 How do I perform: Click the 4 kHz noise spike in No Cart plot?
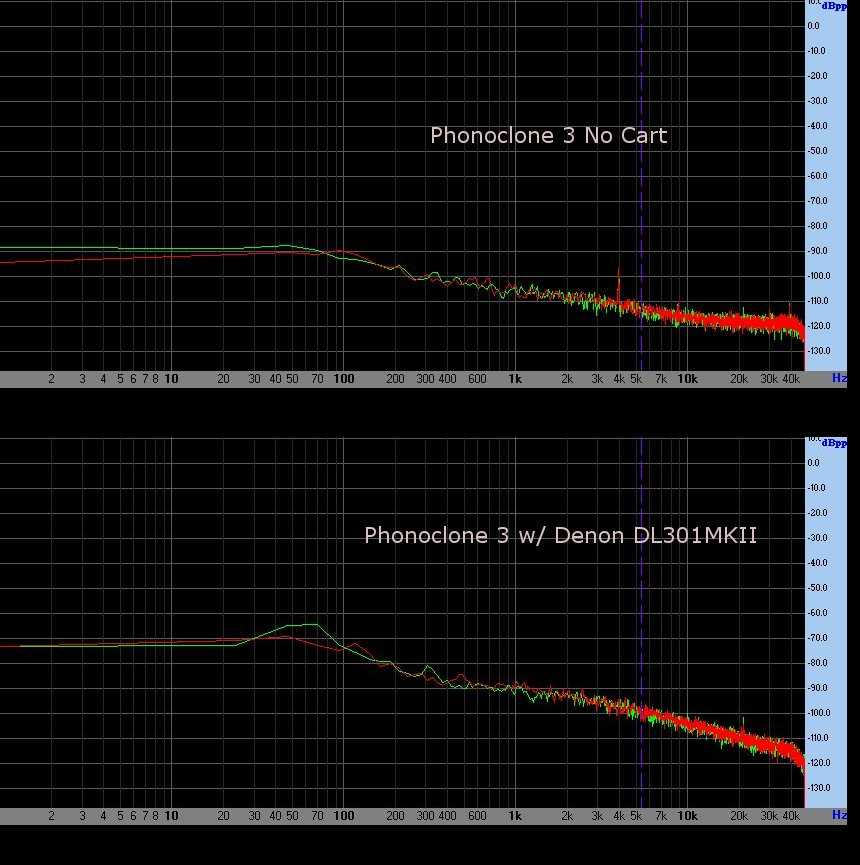pyautogui.click(x=618, y=284)
